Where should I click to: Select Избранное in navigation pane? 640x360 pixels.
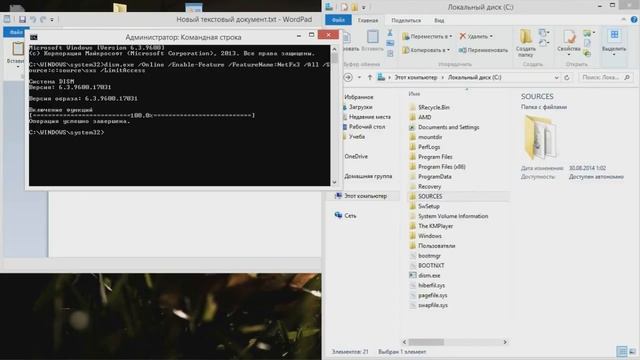[x=358, y=97]
